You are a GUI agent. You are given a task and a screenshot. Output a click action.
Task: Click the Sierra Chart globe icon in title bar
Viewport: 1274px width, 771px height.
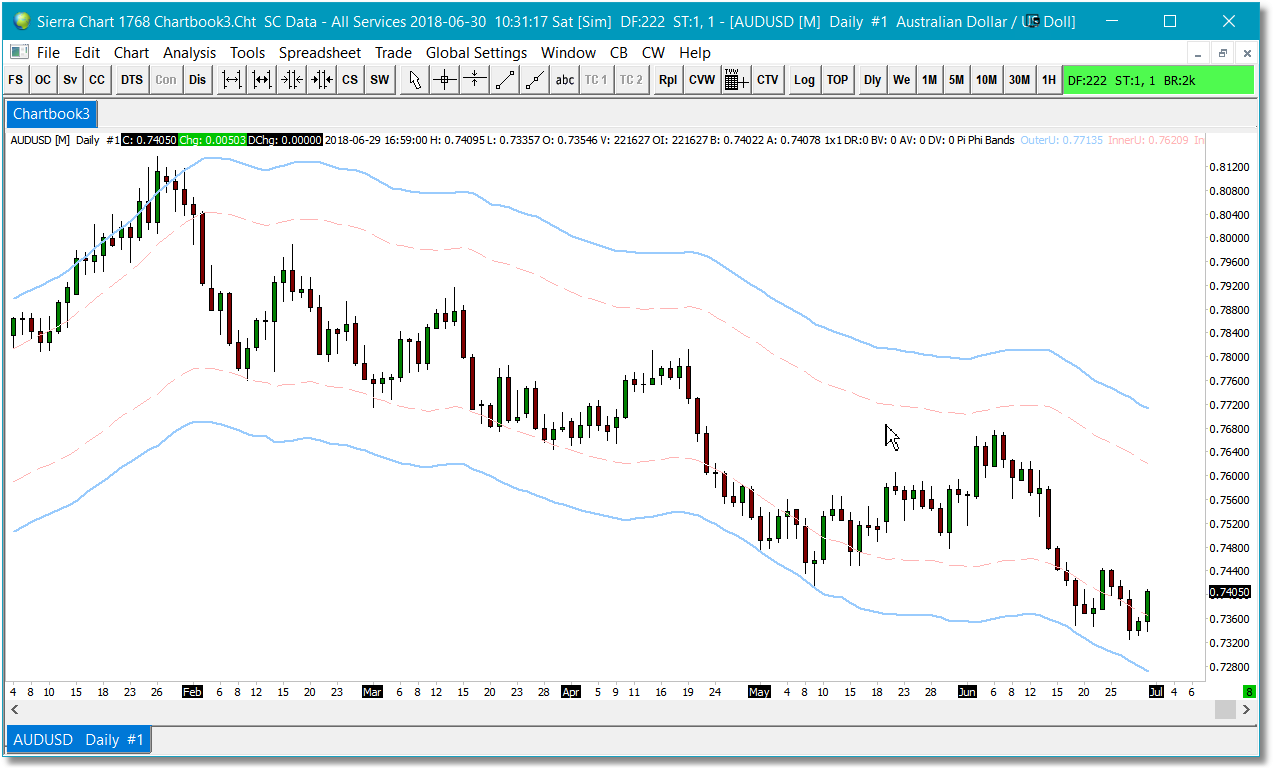point(22,21)
